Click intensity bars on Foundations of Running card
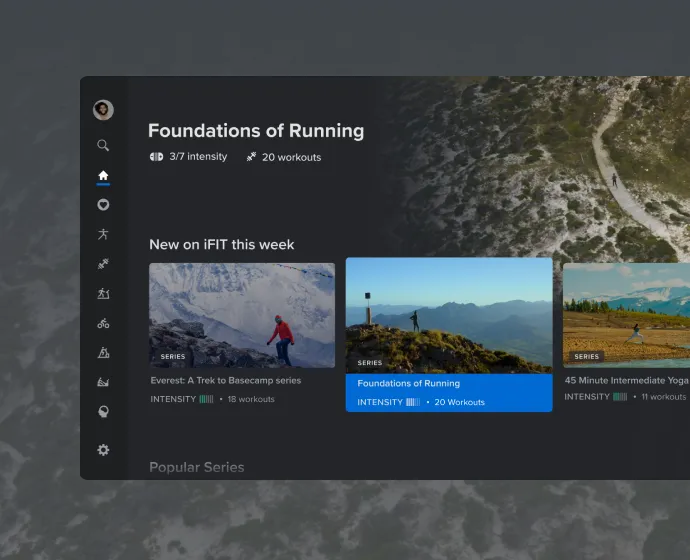The image size is (690, 560). click(413, 402)
